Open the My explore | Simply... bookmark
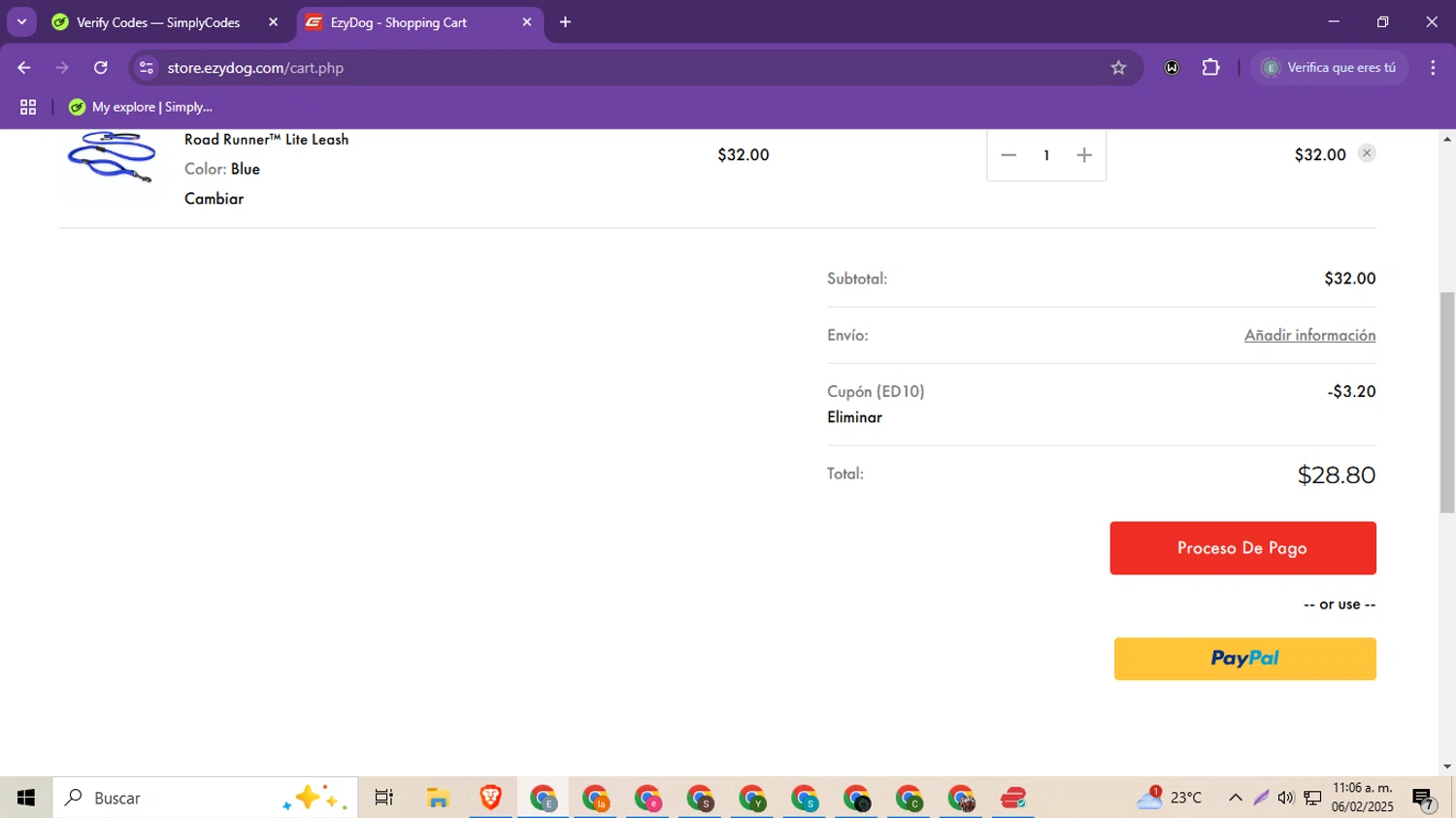This screenshot has height=818, width=1456. [141, 107]
